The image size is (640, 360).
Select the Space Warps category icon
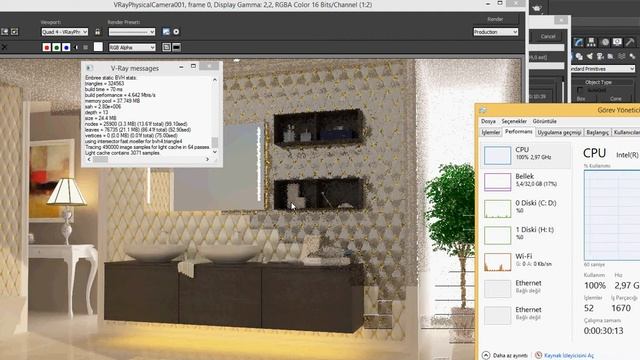(x=621, y=56)
